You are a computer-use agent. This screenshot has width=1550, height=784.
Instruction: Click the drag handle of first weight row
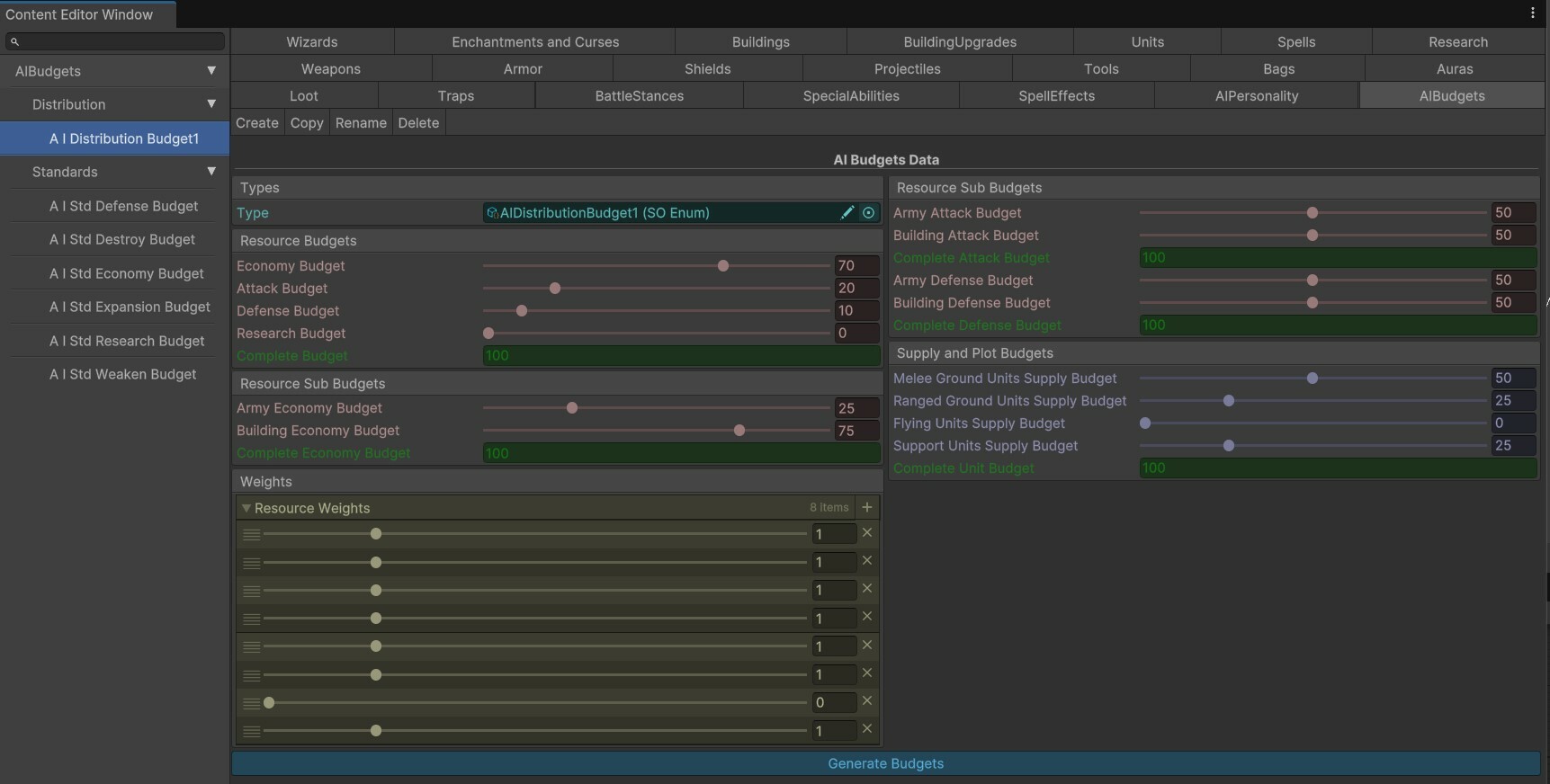pyautogui.click(x=252, y=535)
